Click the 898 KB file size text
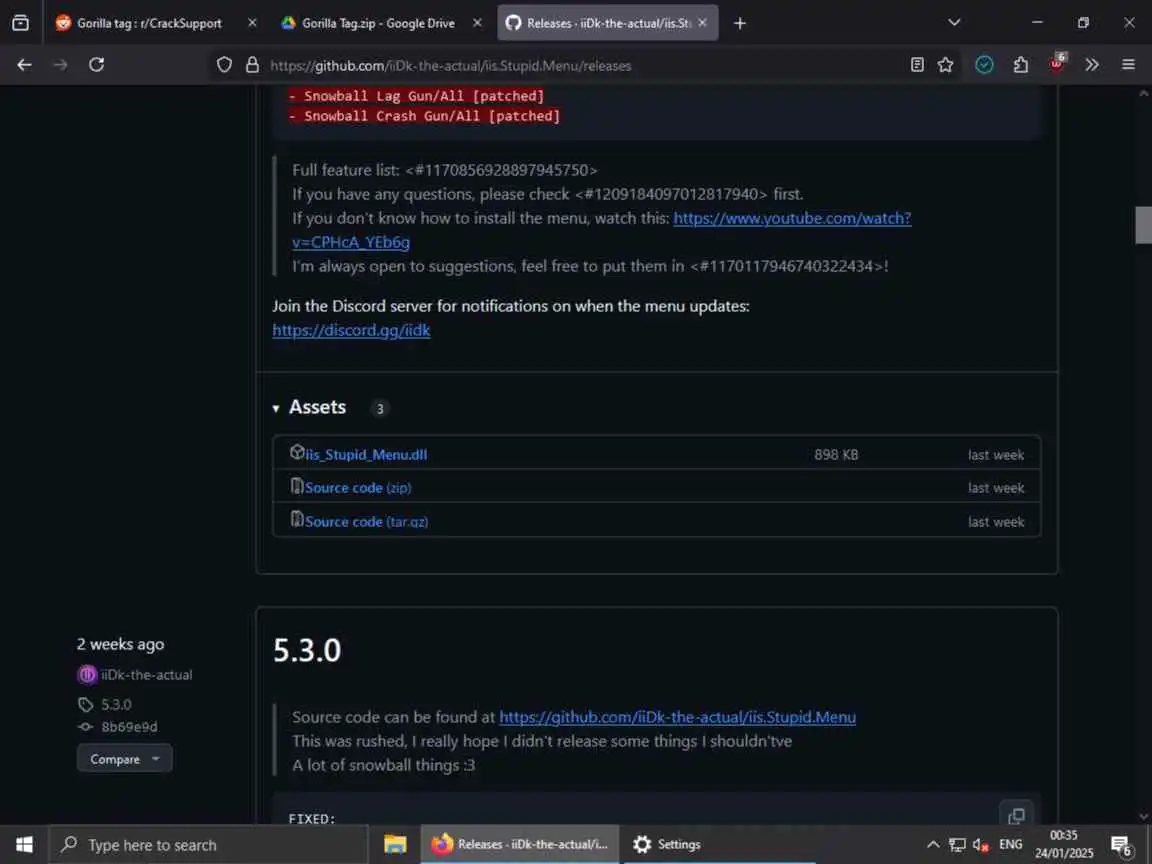Viewport: 1152px width, 864px height. (836, 455)
